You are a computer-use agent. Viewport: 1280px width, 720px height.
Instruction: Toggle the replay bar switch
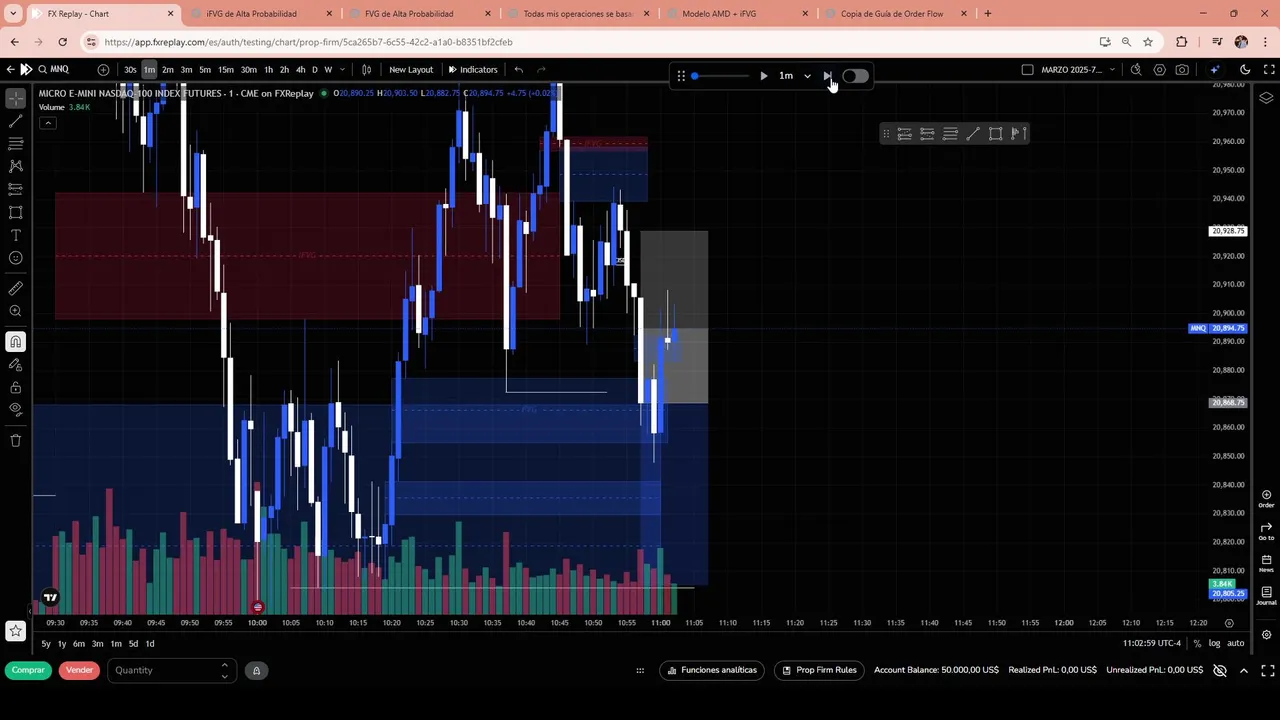[x=855, y=76]
